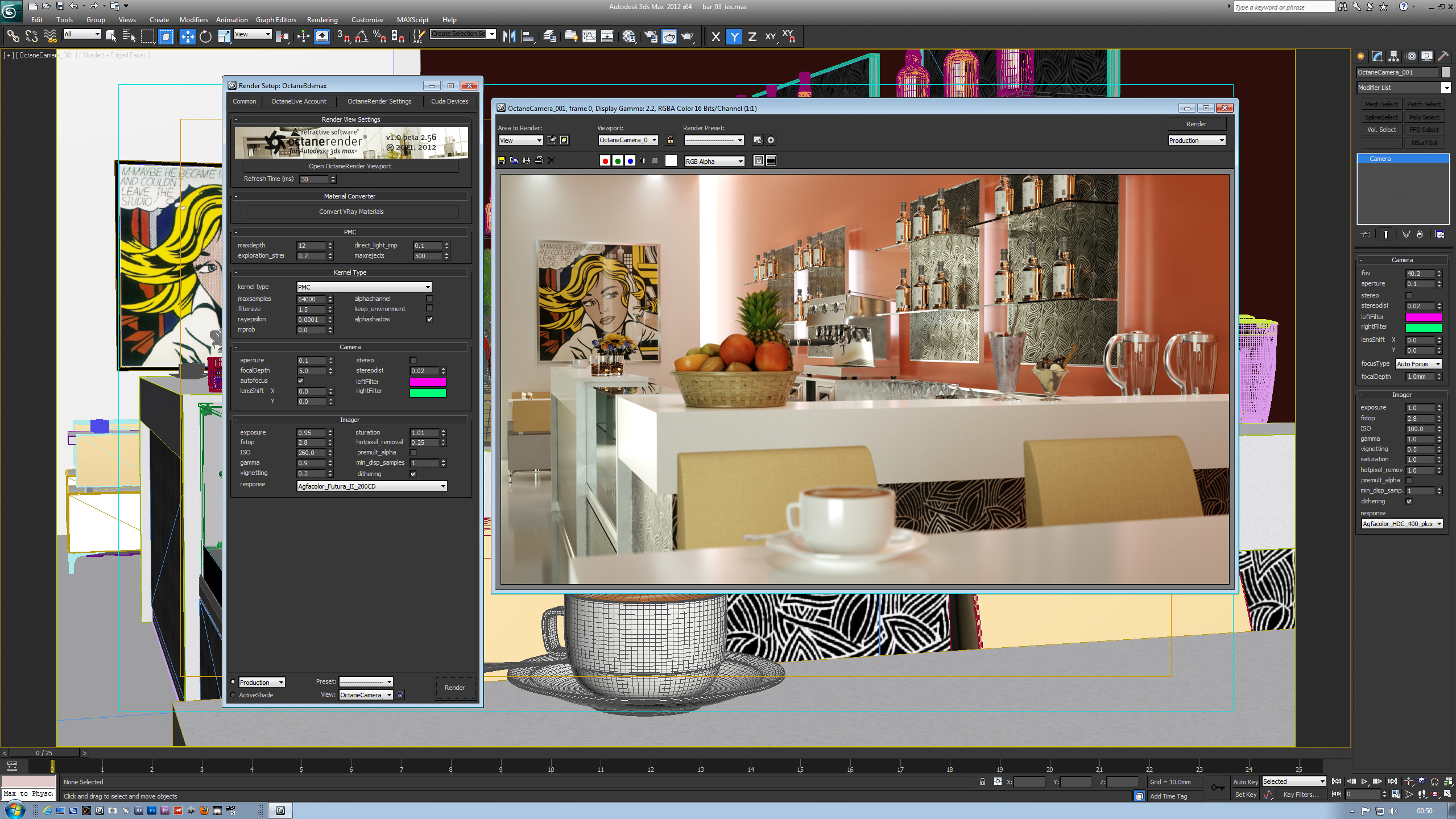This screenshot has height=819, width=1456.
Task: Toggle the autofocus checkbox
Action: [300, 380]
